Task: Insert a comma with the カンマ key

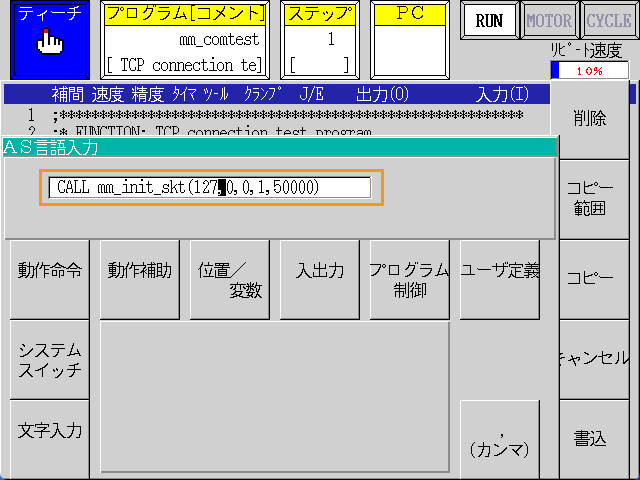Action: (500, 440)
